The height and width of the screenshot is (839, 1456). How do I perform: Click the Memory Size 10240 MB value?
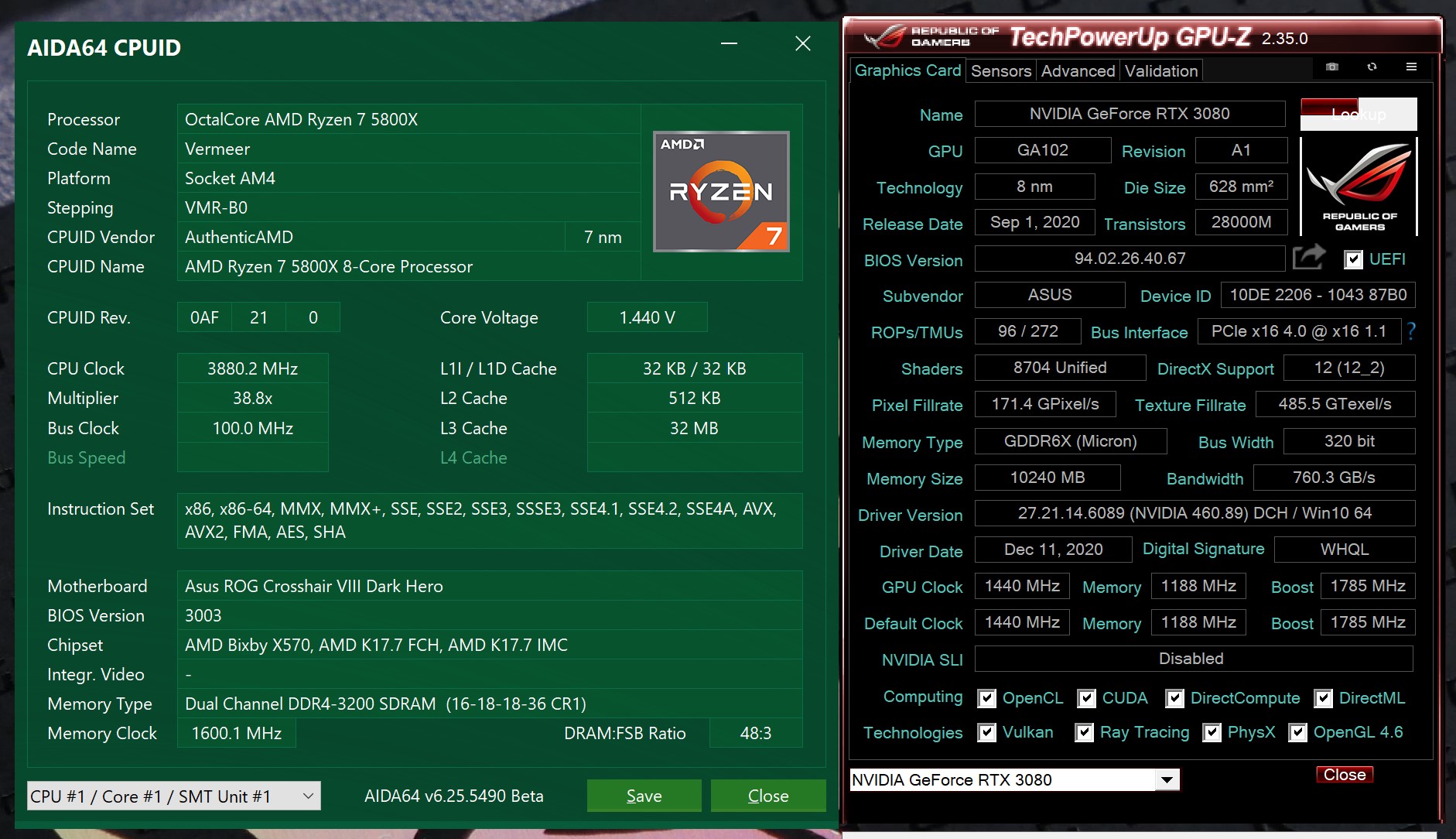(1048, 478)
